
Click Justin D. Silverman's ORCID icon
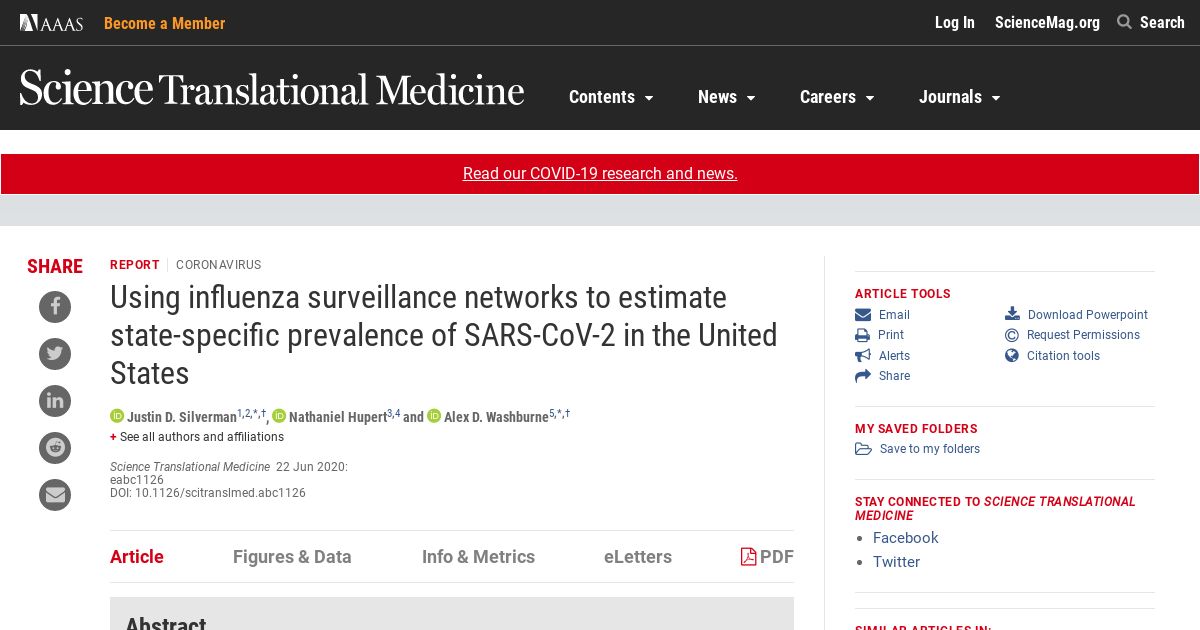click(x=117, y=416)
